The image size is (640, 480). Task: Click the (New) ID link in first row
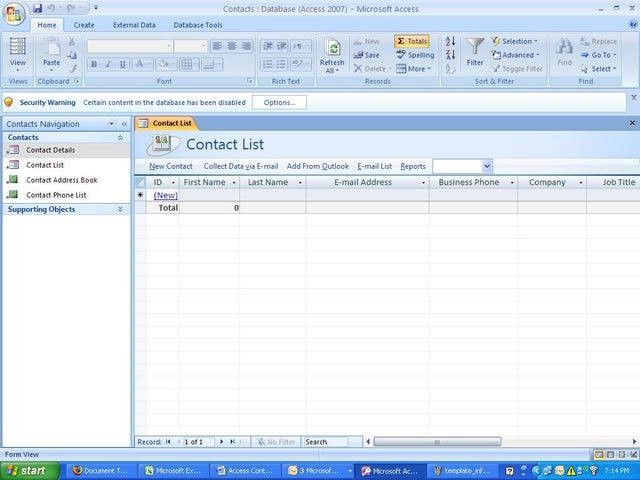pos(166,195)
